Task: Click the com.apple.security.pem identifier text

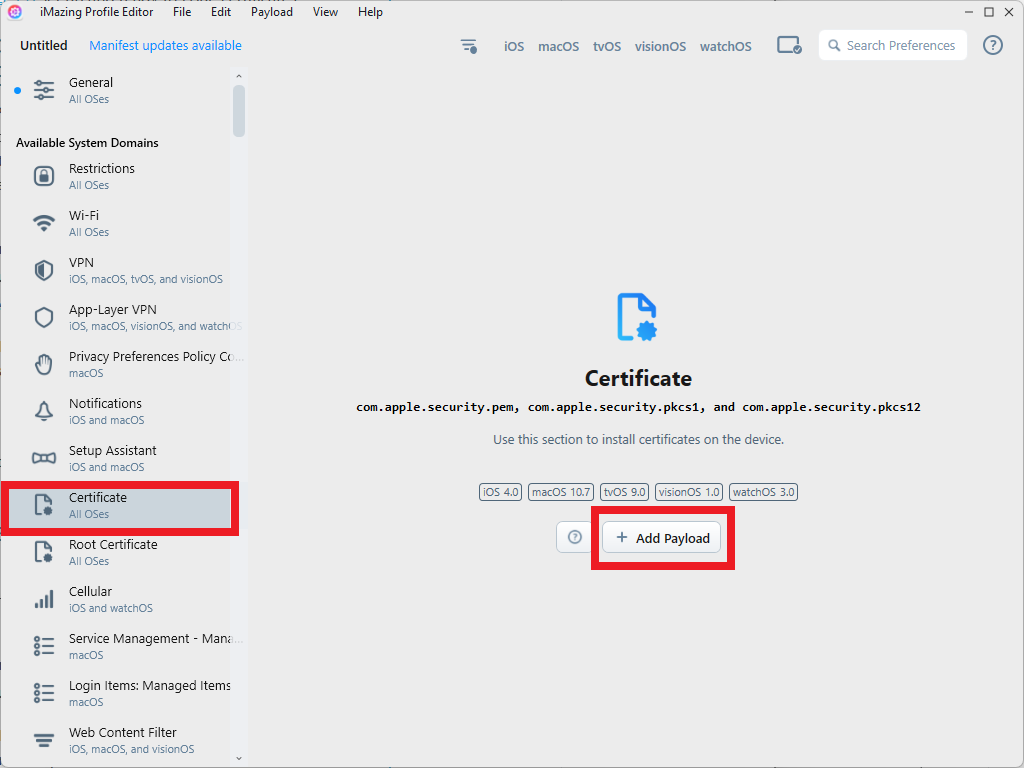Action: [x=434, y=407]
